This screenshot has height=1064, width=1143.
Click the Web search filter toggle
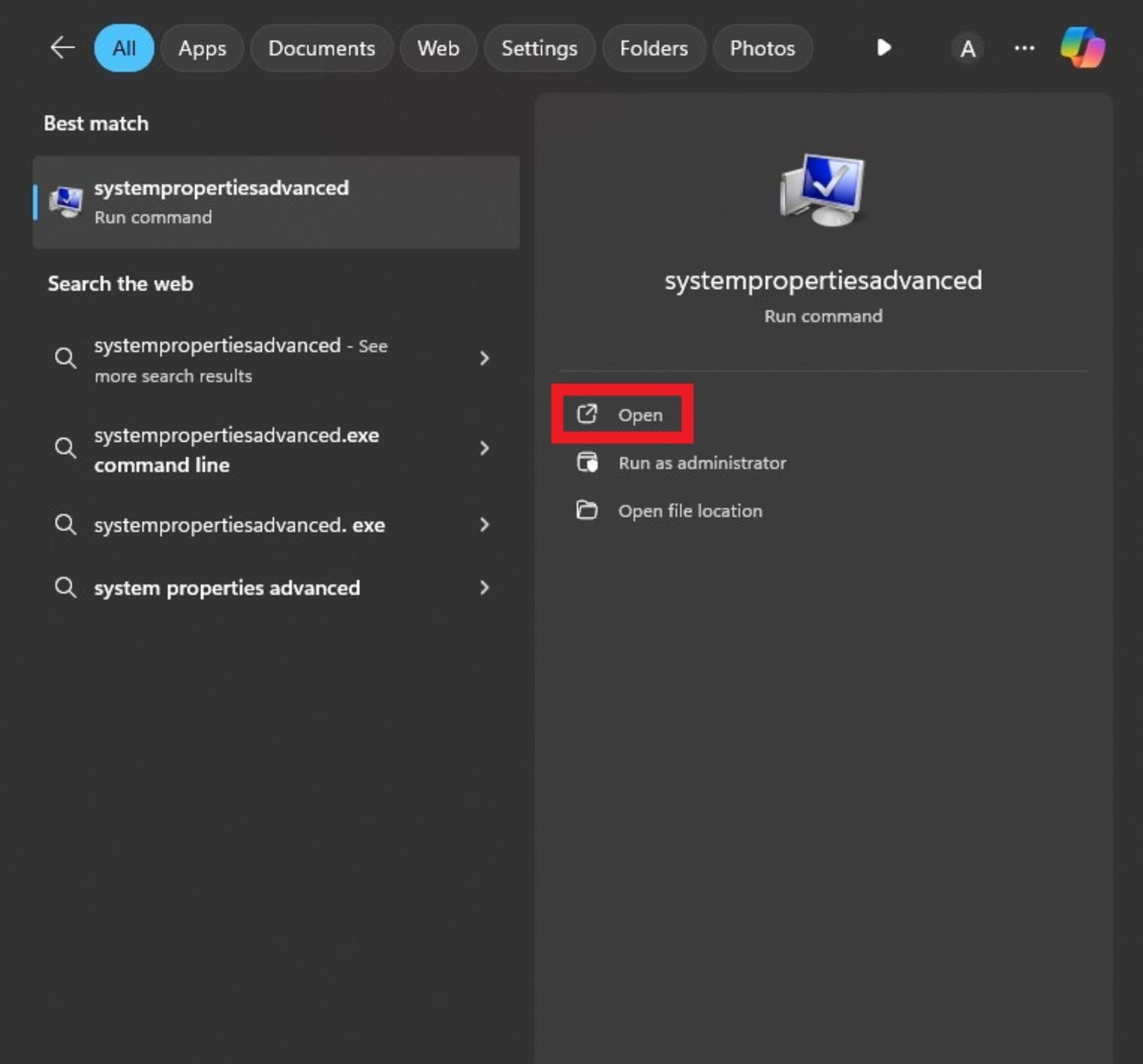437,48
